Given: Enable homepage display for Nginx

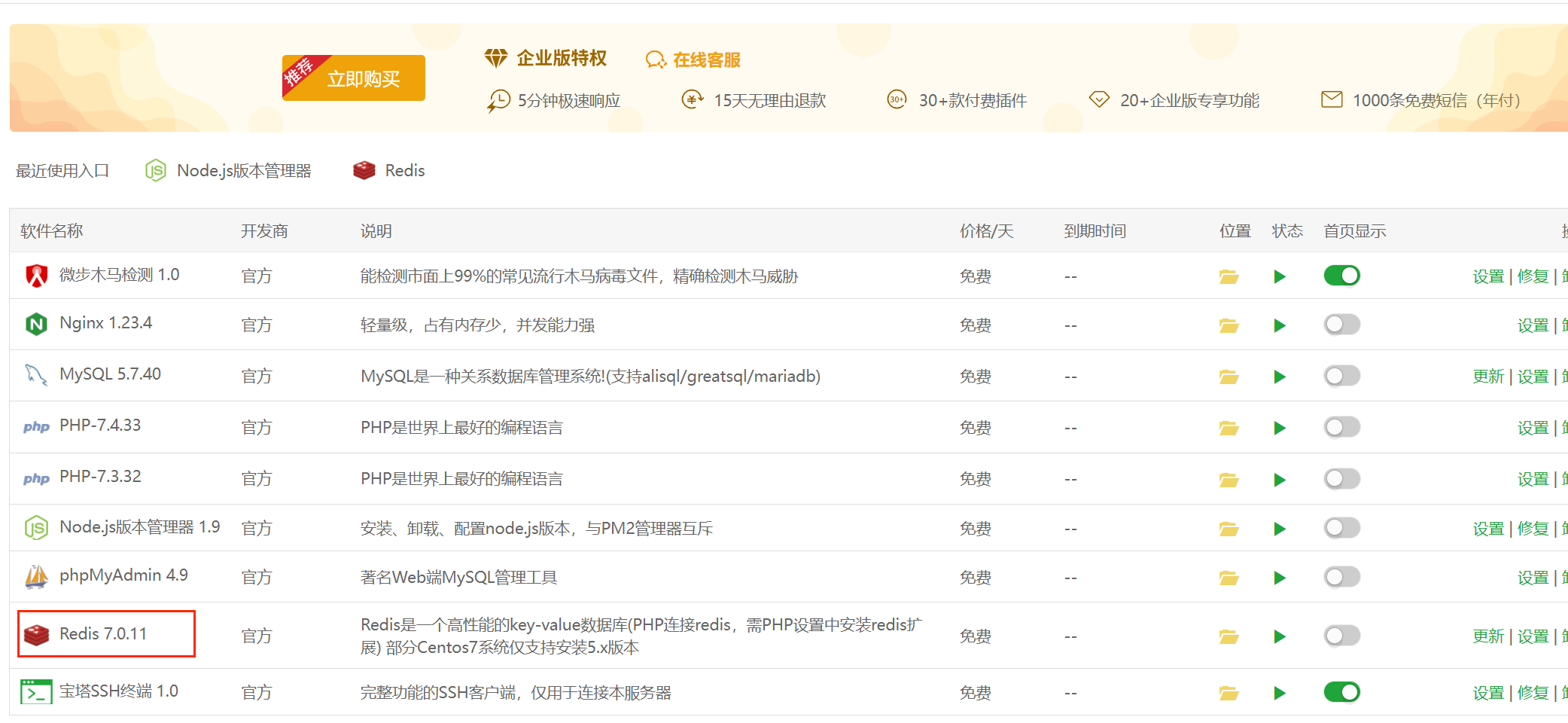Looking at the screenshot, I should 1341,325.
